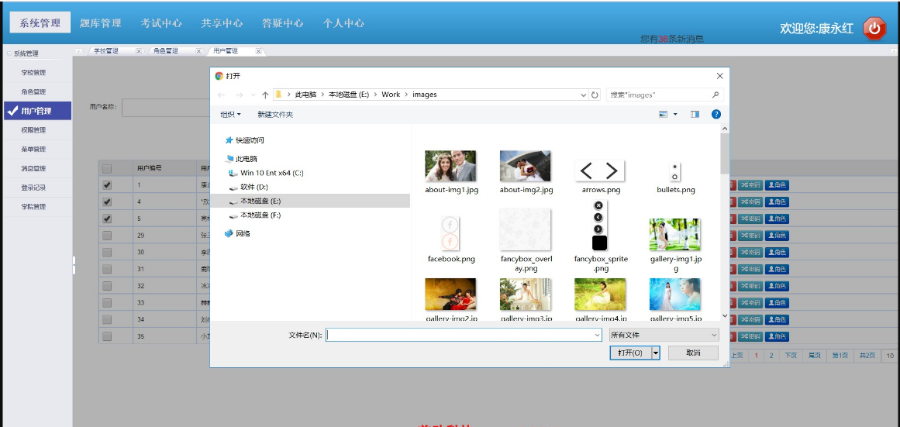Open 快速访问 quick access in the tree
The image size is (900, 427).
click(x=246, y=140)
